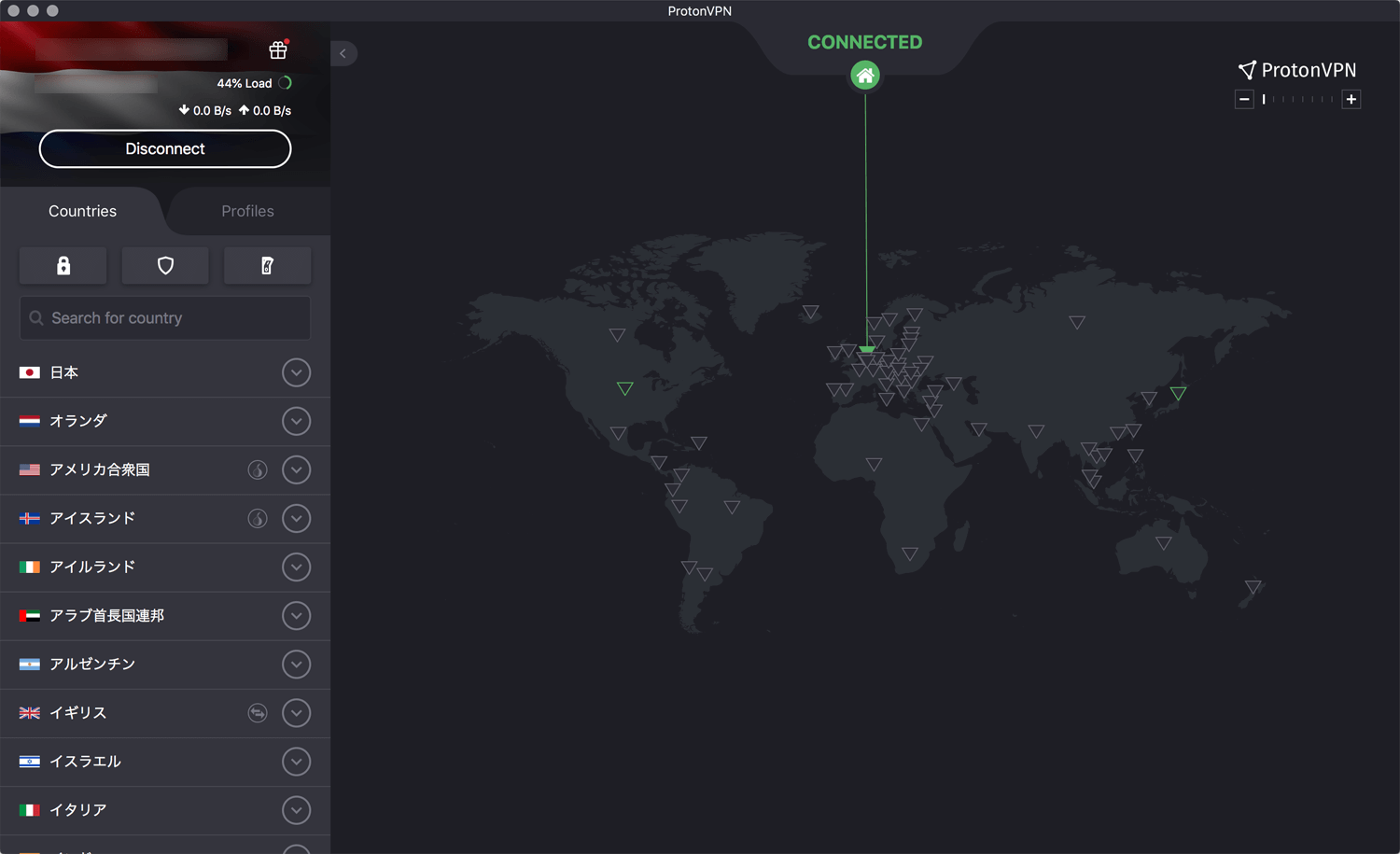The height and width of the screenshot is (854, 1400).
Task: Toggle the Secure Core lock button
Action: point(63,266)
